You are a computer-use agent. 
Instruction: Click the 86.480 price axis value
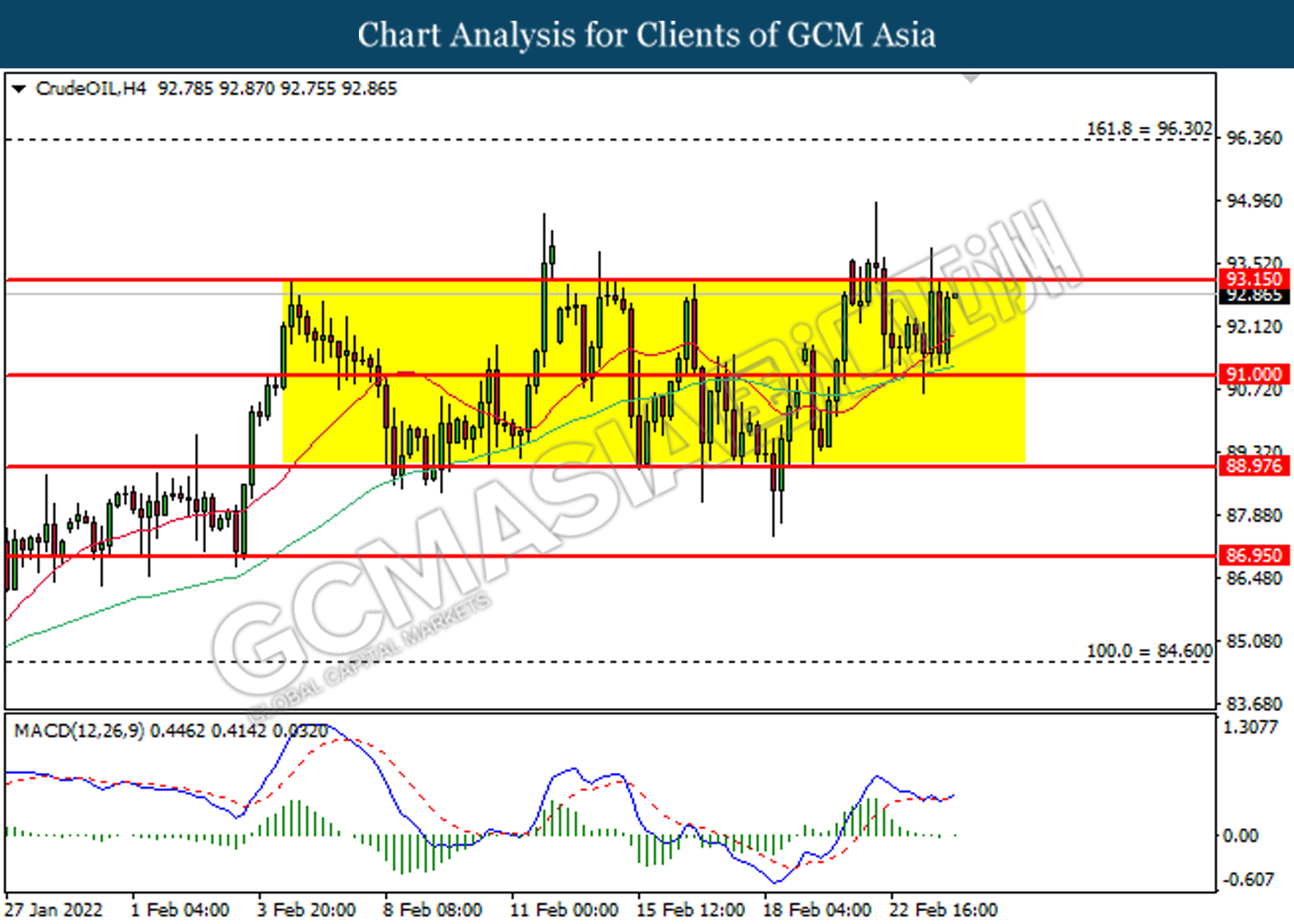(1254, 578)
